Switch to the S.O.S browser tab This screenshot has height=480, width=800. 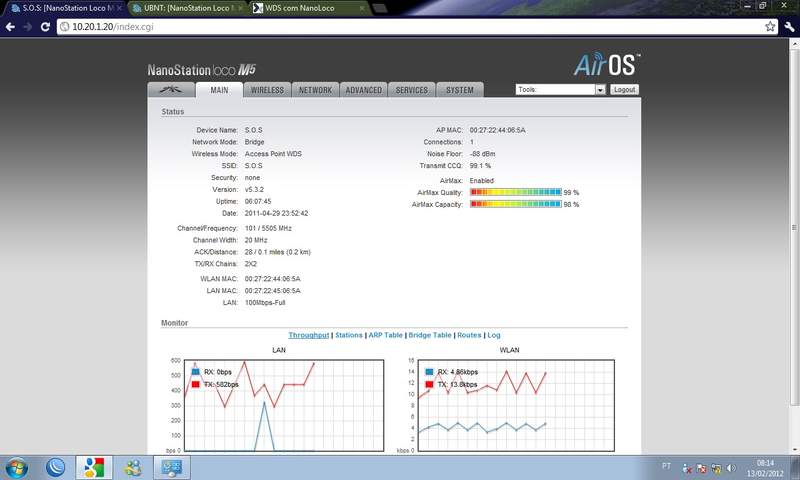[x=64, y=8]
